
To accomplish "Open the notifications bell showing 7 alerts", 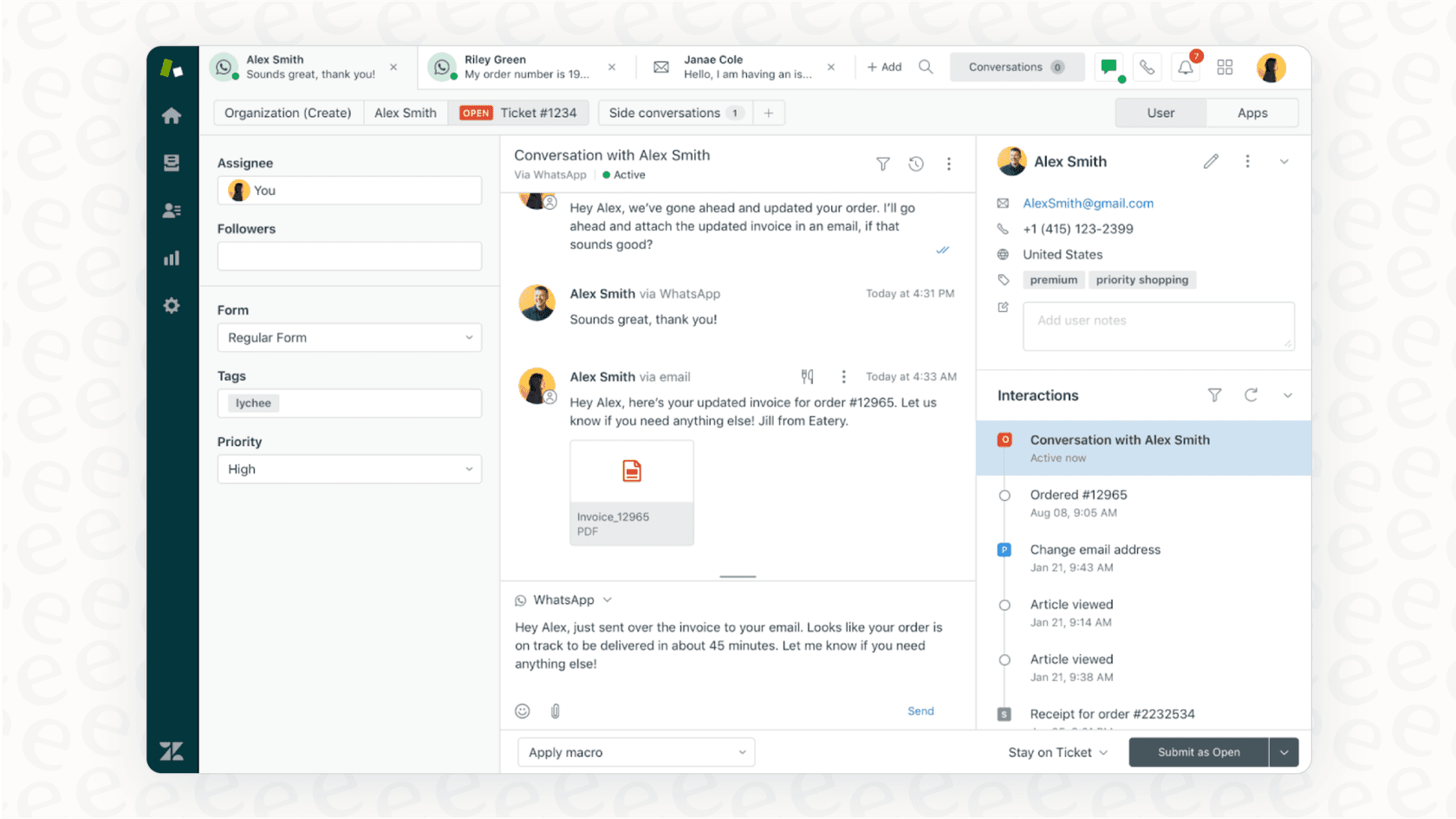I will pyautogui.click(x=1186, y=67).
